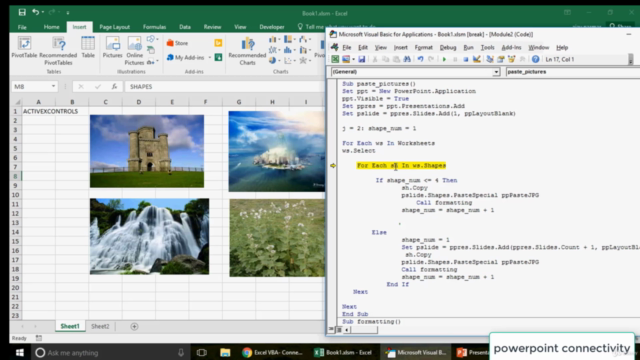Open the Windows Start menu
Screen dimensions: 640x360
click(x=20, y=352)
